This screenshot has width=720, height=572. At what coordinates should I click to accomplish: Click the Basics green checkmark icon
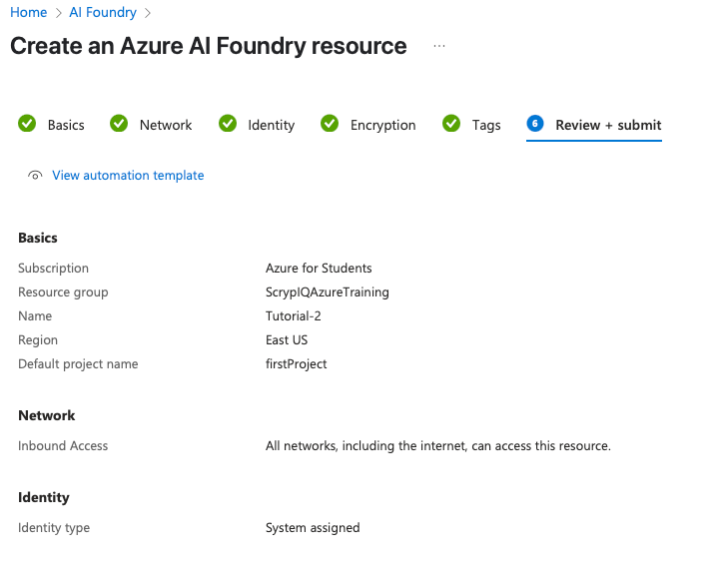[x=27, y=123]
